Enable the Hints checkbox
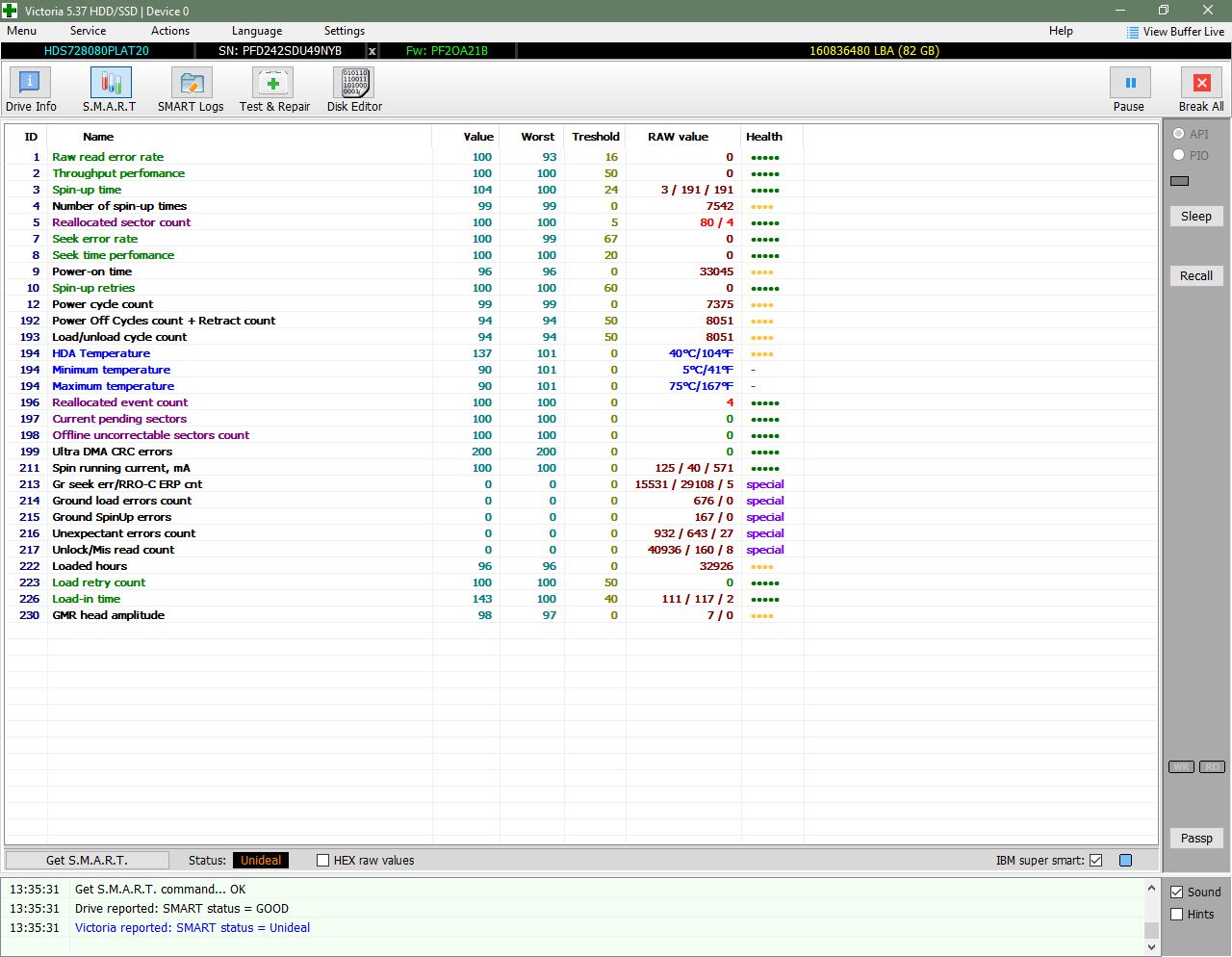This screenshot has height=957, width=1232. pos(1176,915)
